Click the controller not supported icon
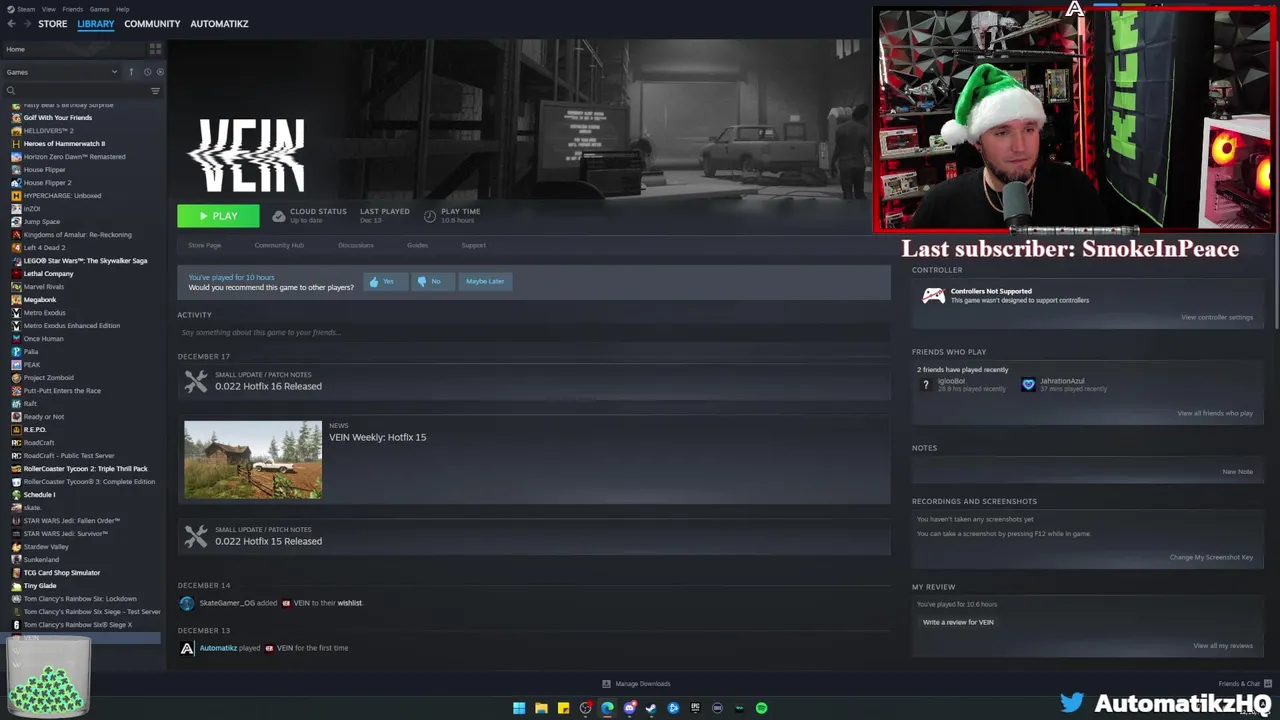 (933, 295)
